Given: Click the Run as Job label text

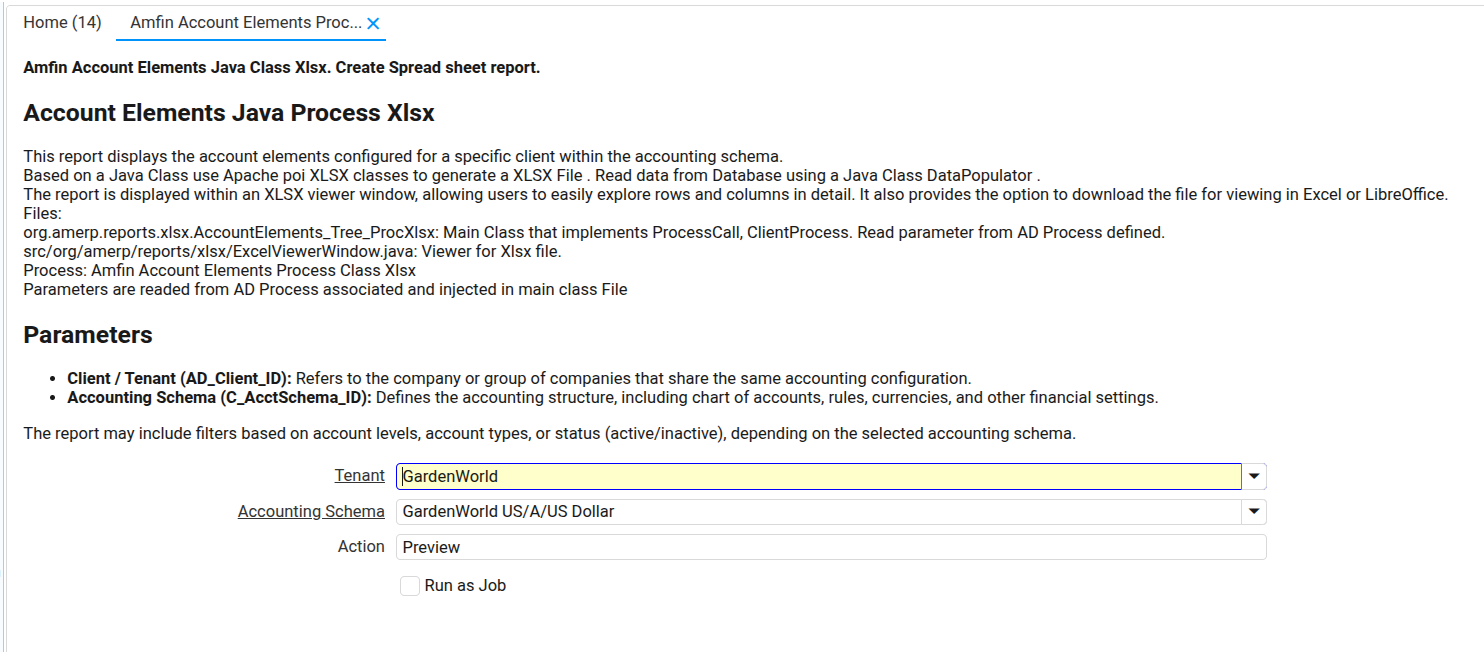Looking at the screenshot, I should click(465, 586).
